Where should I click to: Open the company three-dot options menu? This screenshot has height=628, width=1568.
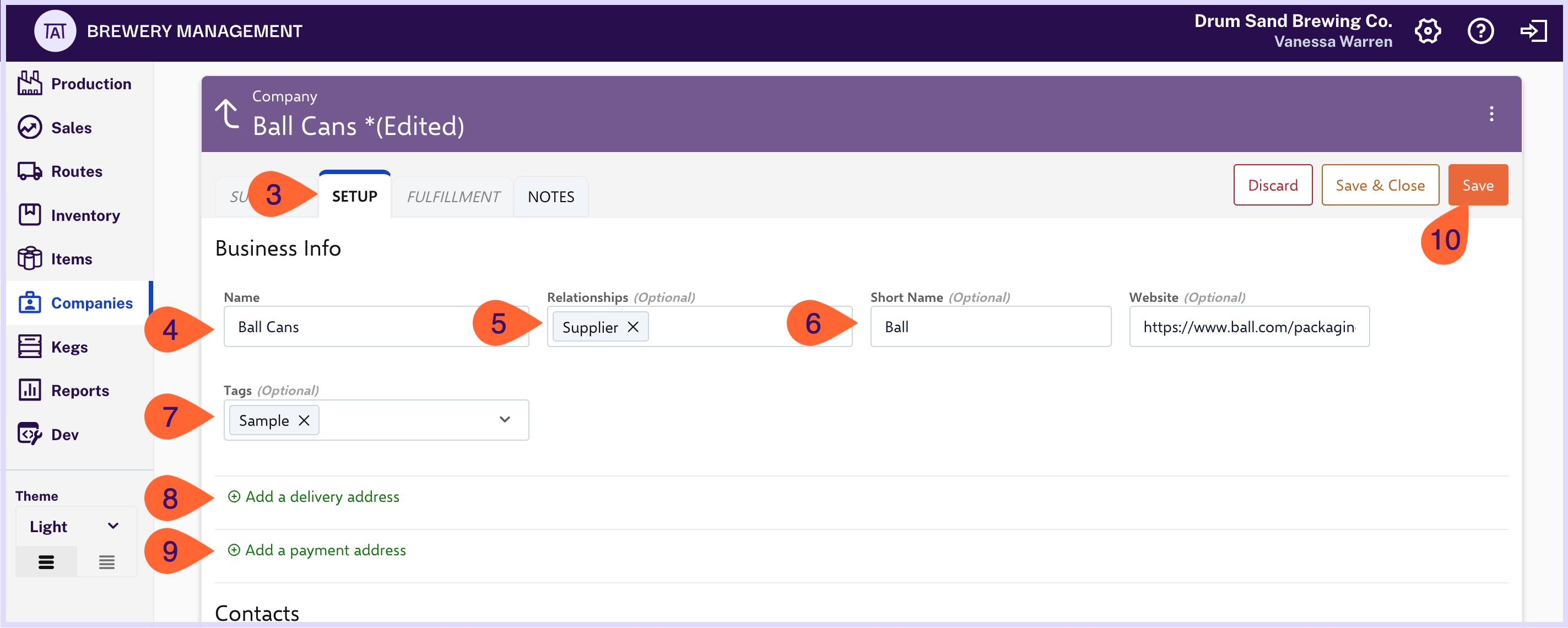pyautogui.click(x=1491, y=114)
